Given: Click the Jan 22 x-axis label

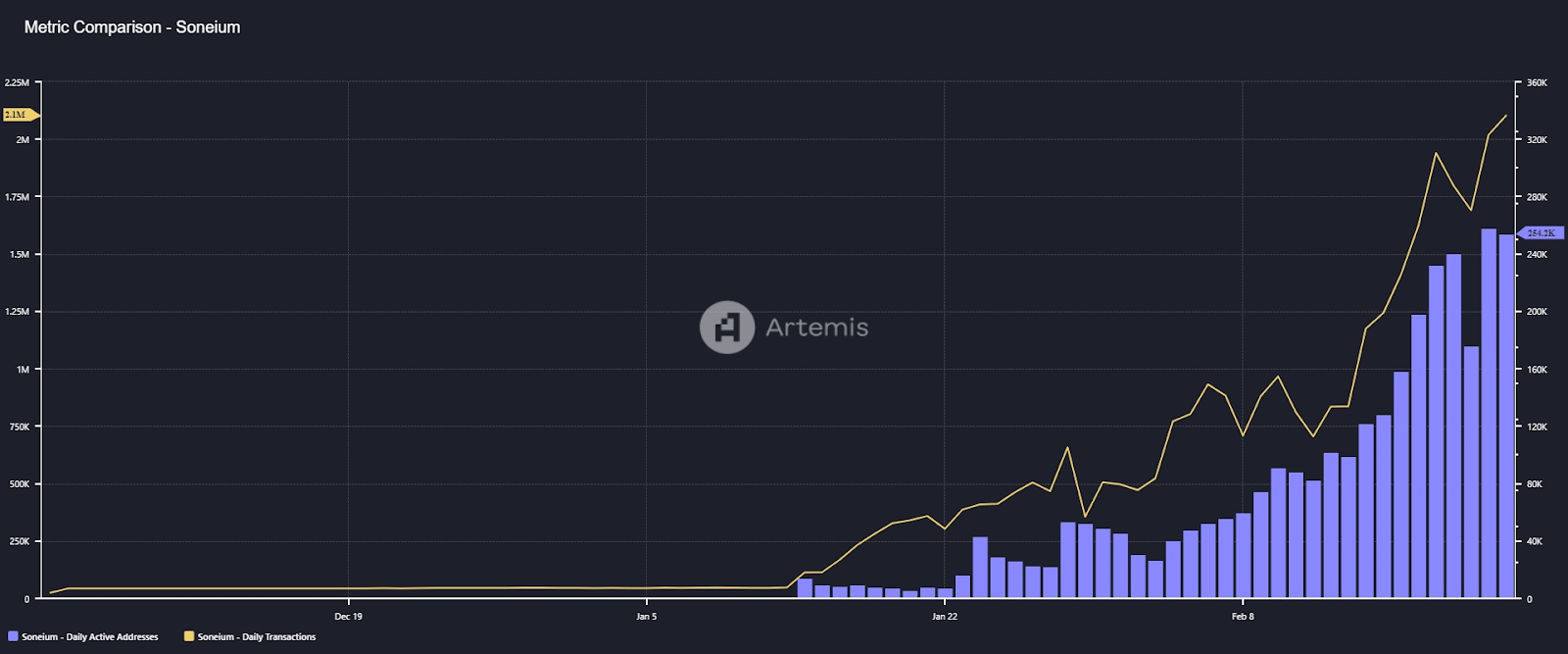Looking at the screenshot, I should 945,617.
